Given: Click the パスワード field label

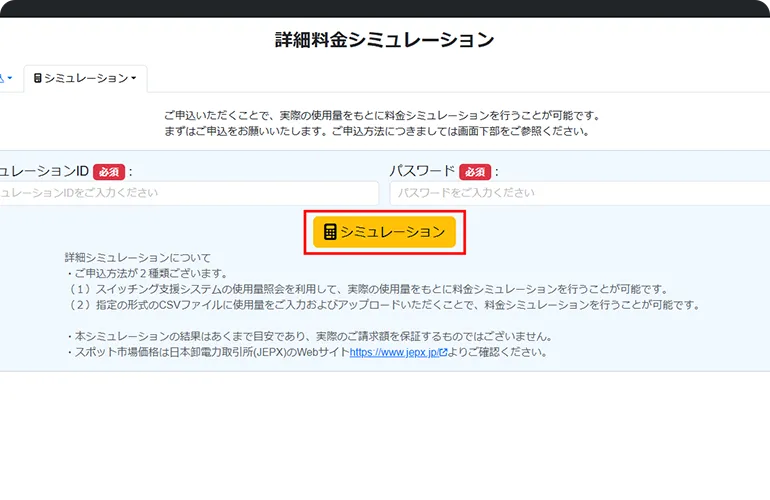Looking at the screenshot, I should pos(422,171).
